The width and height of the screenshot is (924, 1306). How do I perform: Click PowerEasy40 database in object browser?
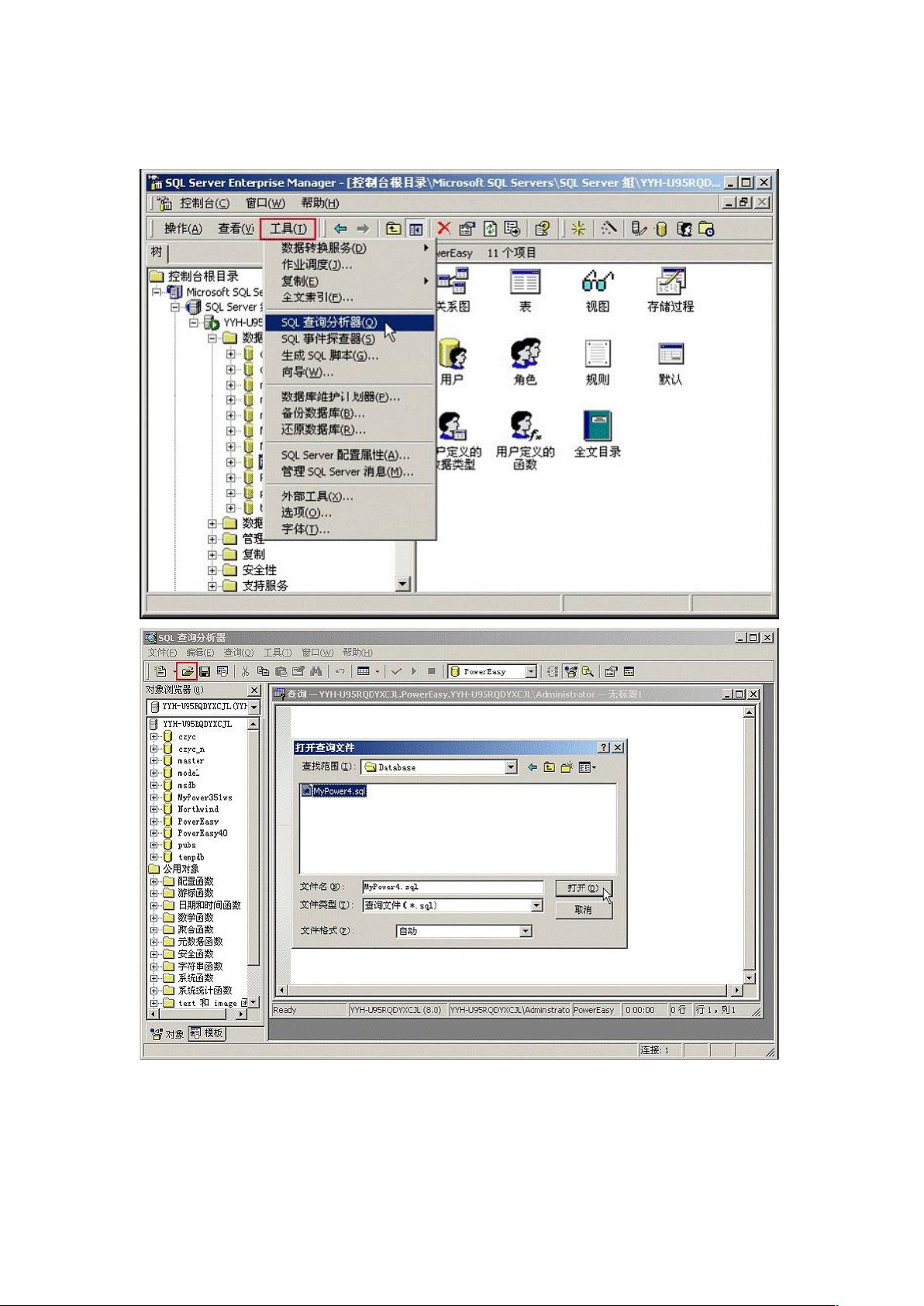(202, 833)
